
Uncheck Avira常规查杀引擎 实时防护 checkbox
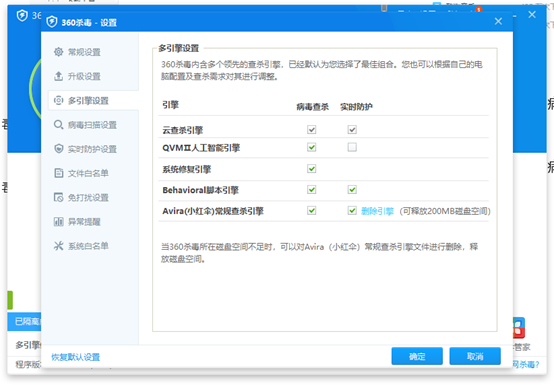352,211
